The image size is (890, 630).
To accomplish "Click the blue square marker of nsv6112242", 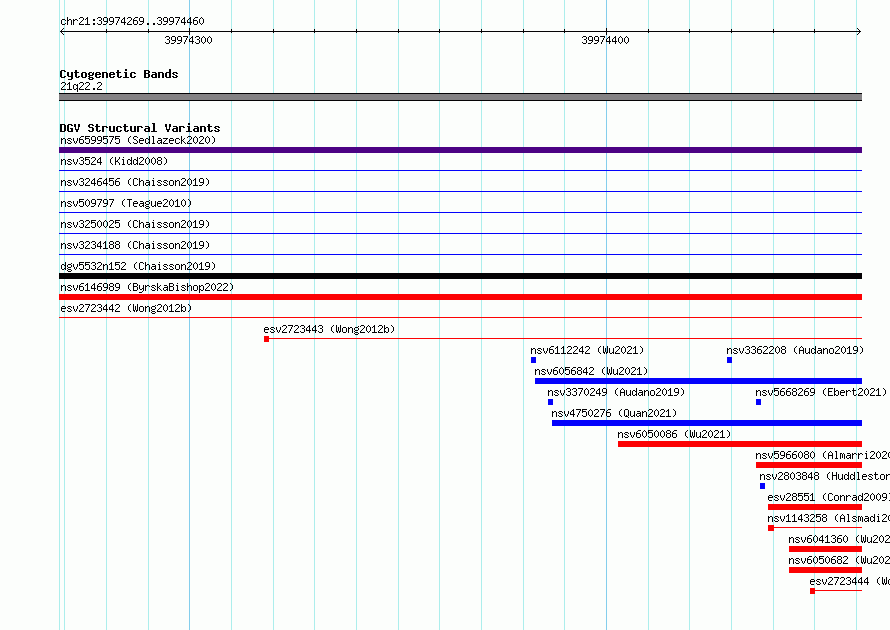I will (x=534, y=360).
